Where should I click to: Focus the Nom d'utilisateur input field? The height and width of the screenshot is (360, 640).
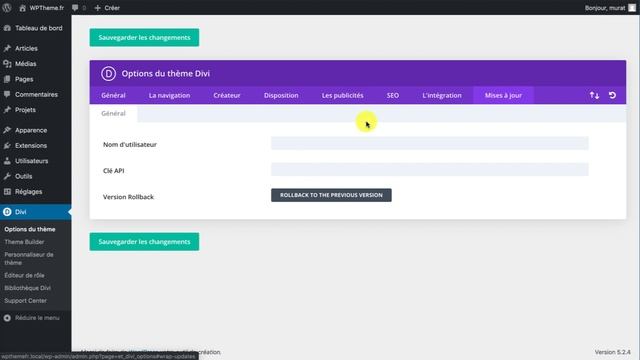(x=430, y=143)
